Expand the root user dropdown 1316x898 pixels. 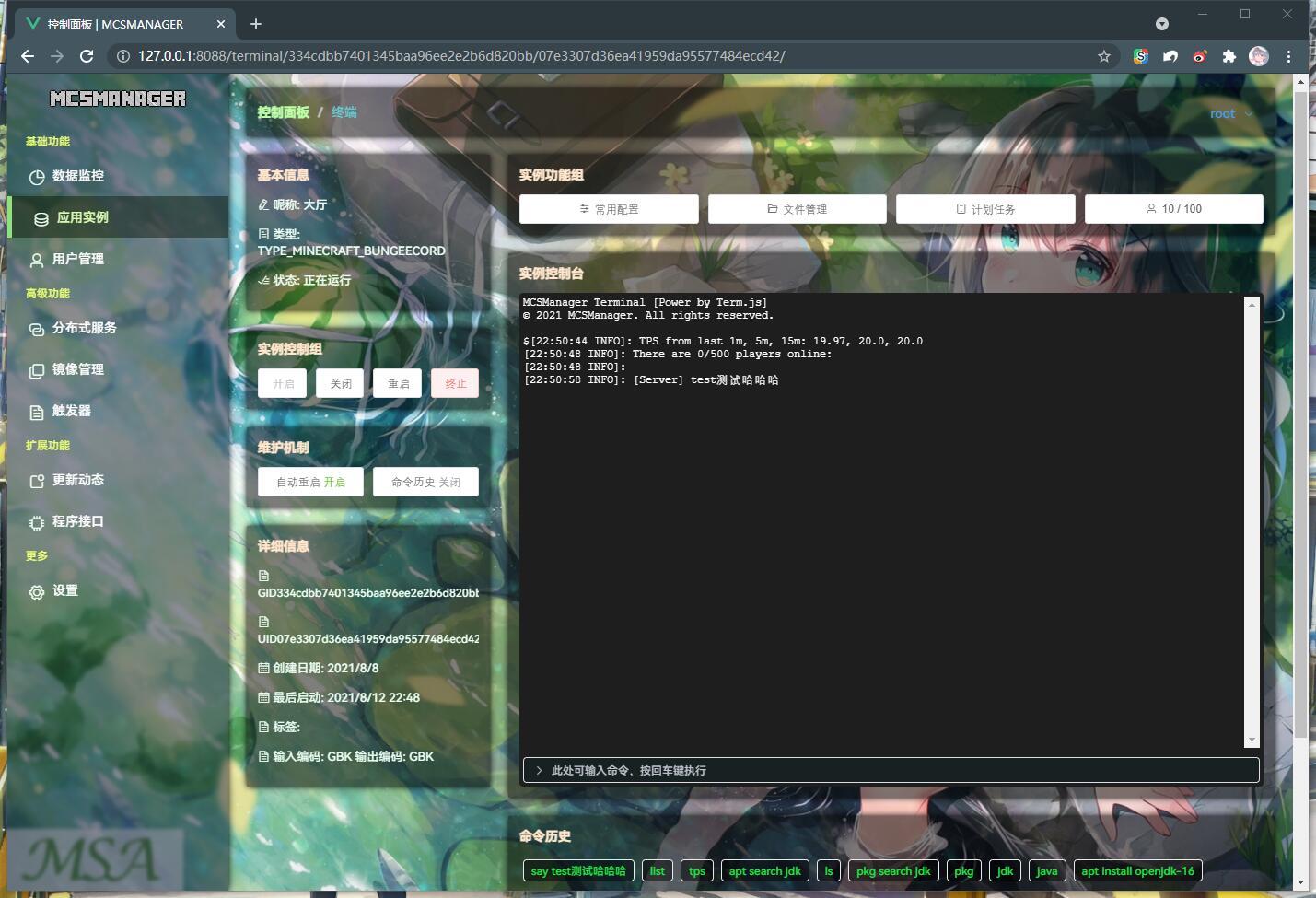1231,113
